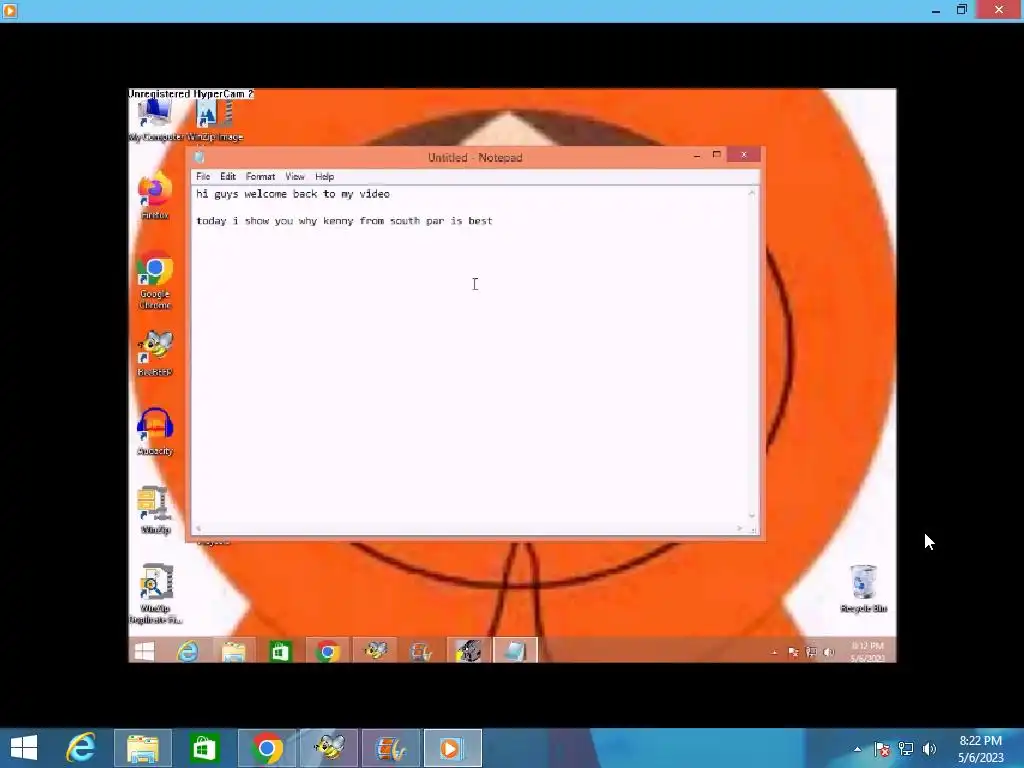Open the Format menu in Notepad
Screen dimensions: 1024x768
pyautogui.click(x=260, y=176)
